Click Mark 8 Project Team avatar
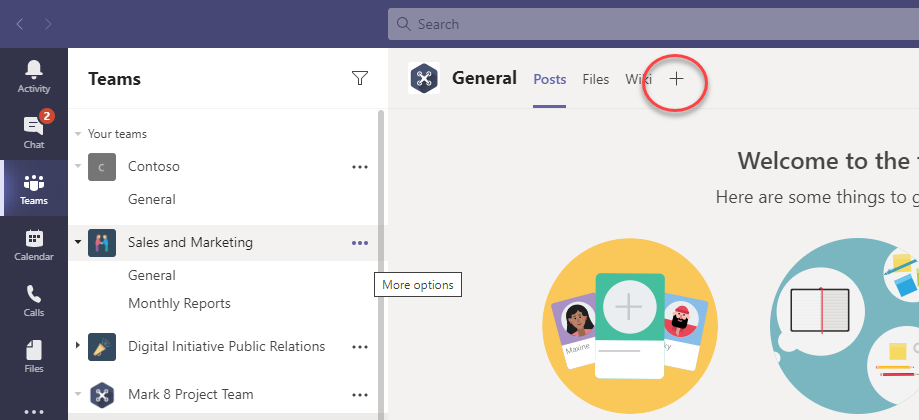The width and height of the screenshot is (919, 420). coord(101,395)
